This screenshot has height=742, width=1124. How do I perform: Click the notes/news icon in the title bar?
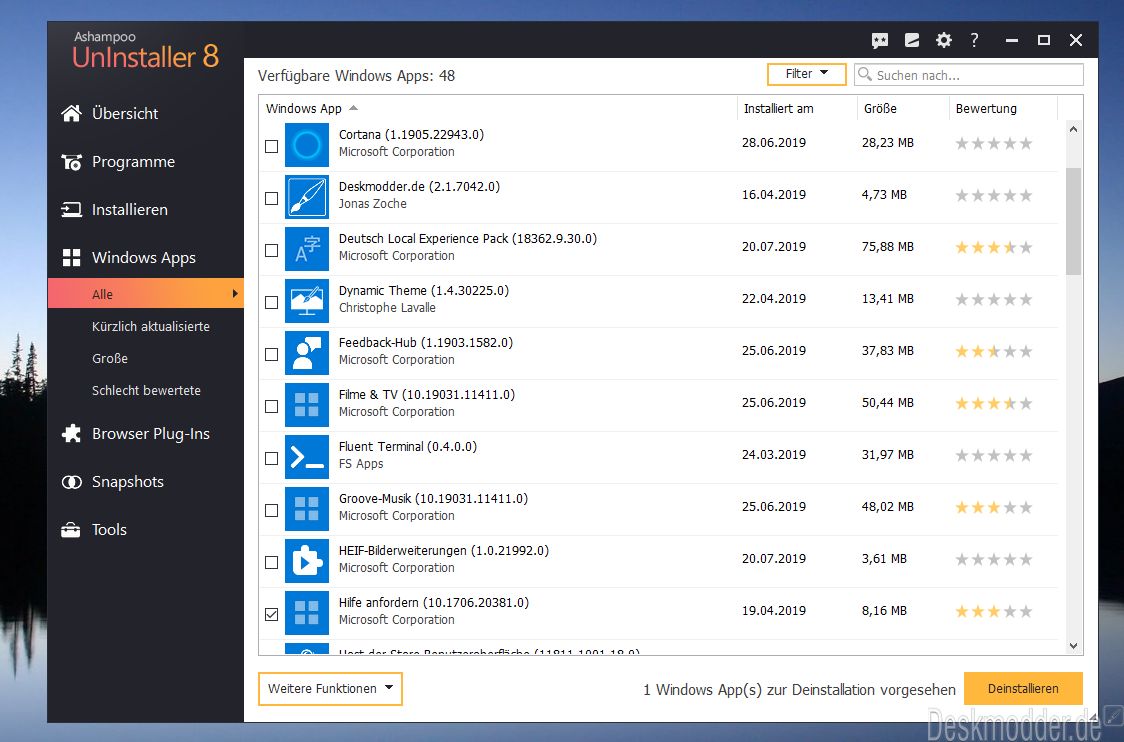[912, 40]
